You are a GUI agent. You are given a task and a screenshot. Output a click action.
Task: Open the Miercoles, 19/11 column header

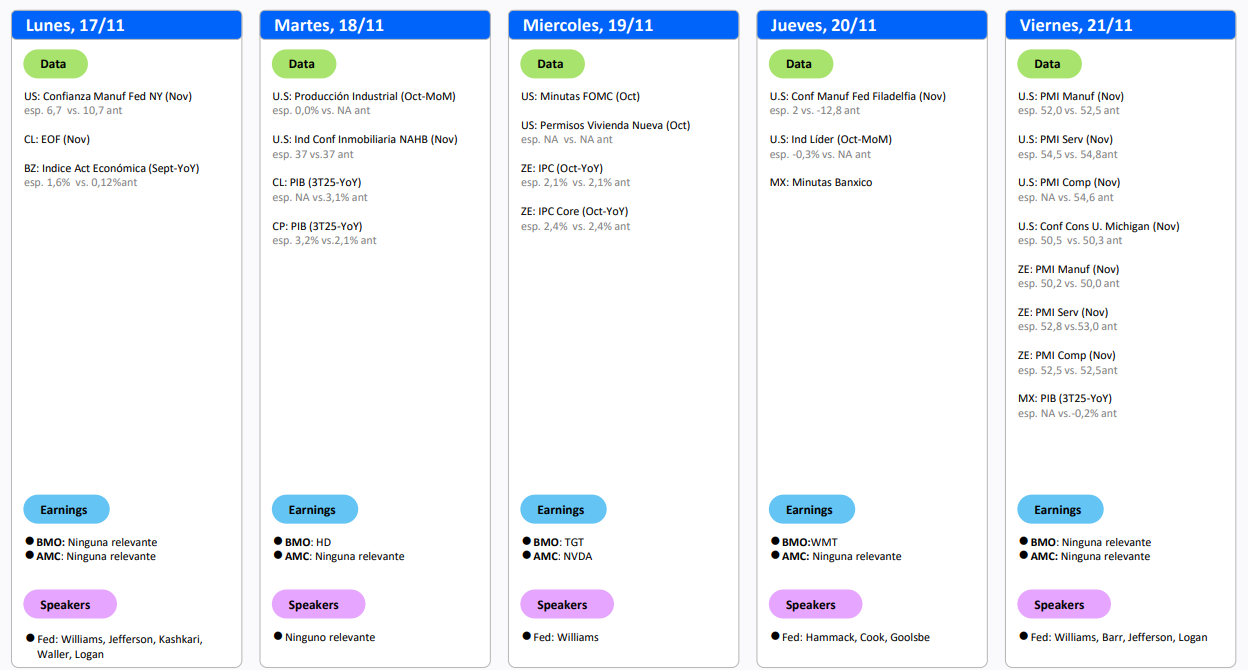coord(623,26)
